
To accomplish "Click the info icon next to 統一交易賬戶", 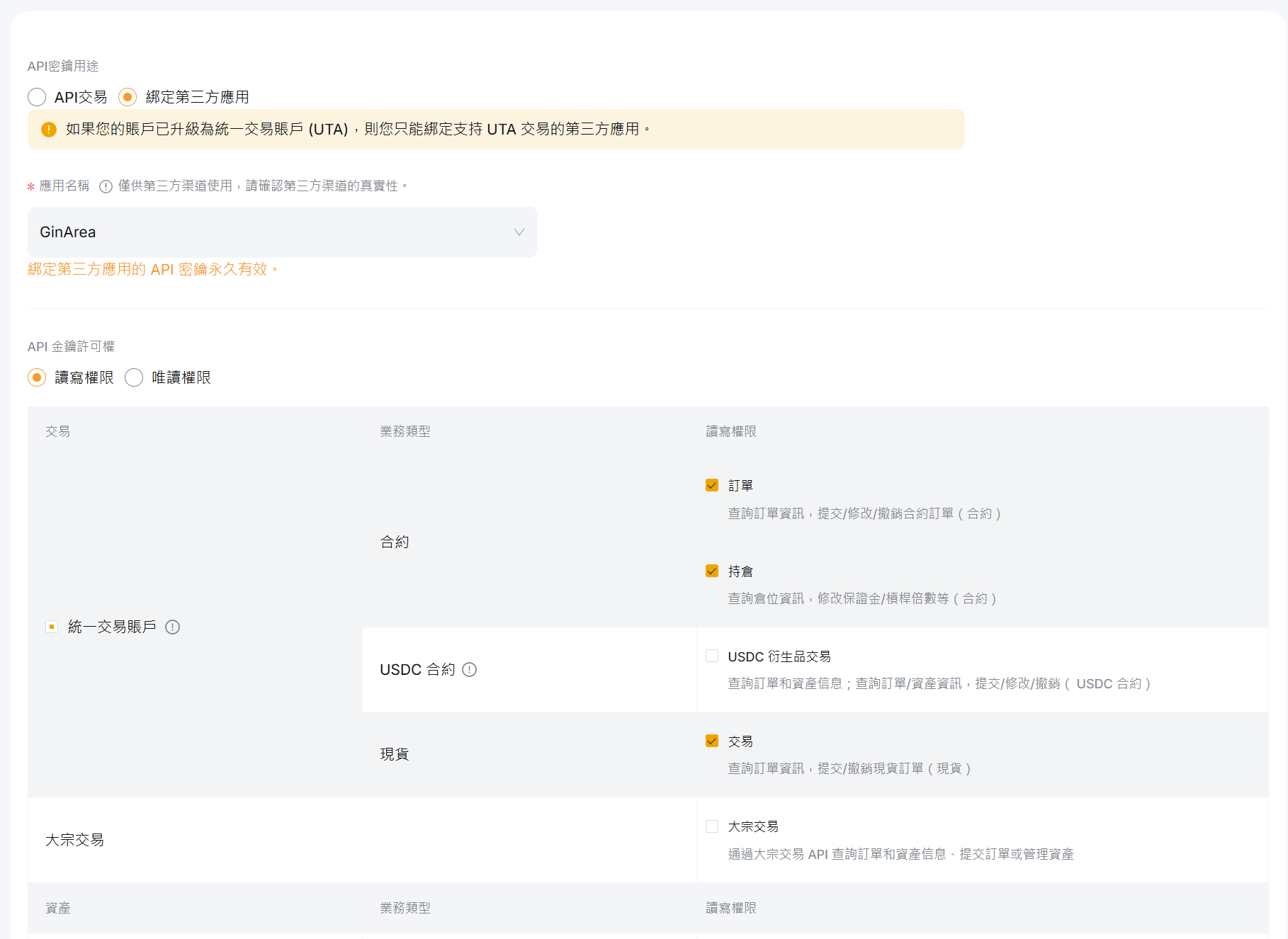I will pos(172,627).
